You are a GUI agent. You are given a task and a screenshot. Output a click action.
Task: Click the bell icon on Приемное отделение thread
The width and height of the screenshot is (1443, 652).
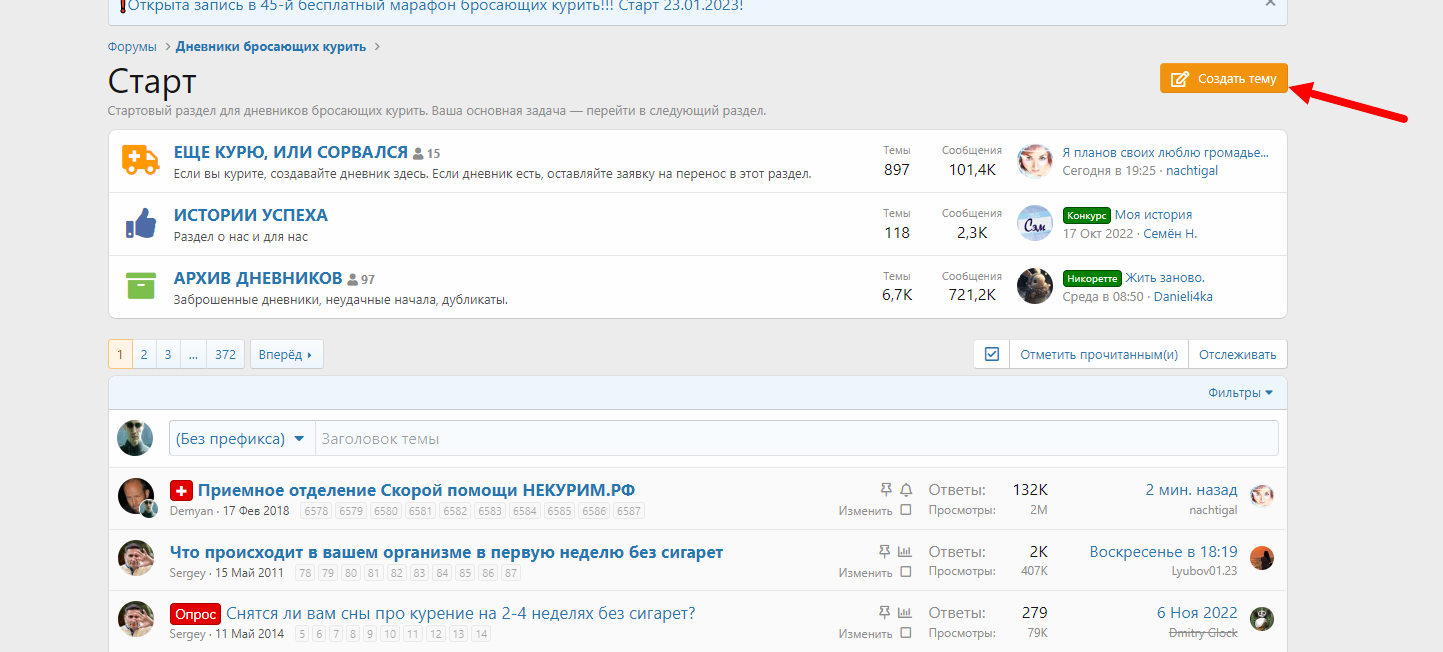[906, 490]
